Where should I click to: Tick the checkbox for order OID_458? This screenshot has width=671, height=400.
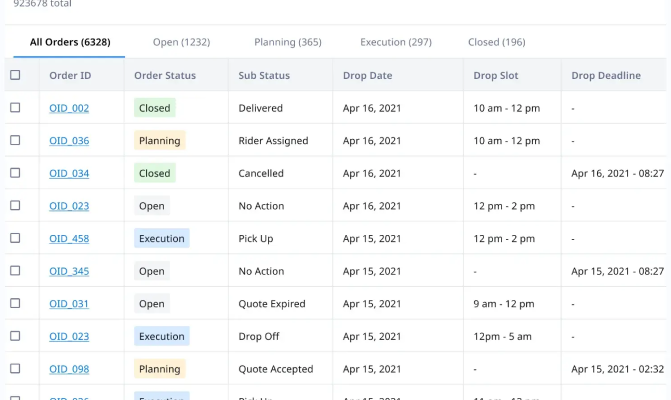[x=15, y=239]
